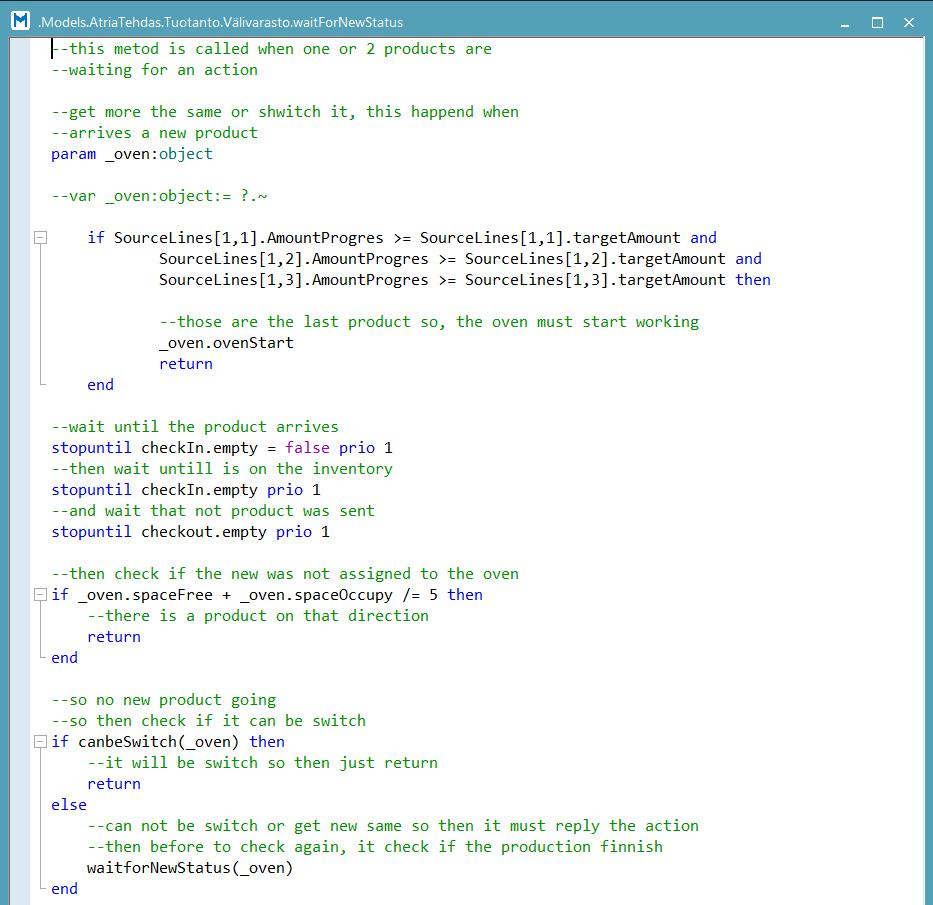Click the 'else' keyword line
Viewport: 933px width, 905px height.
[x=69, y=804]
